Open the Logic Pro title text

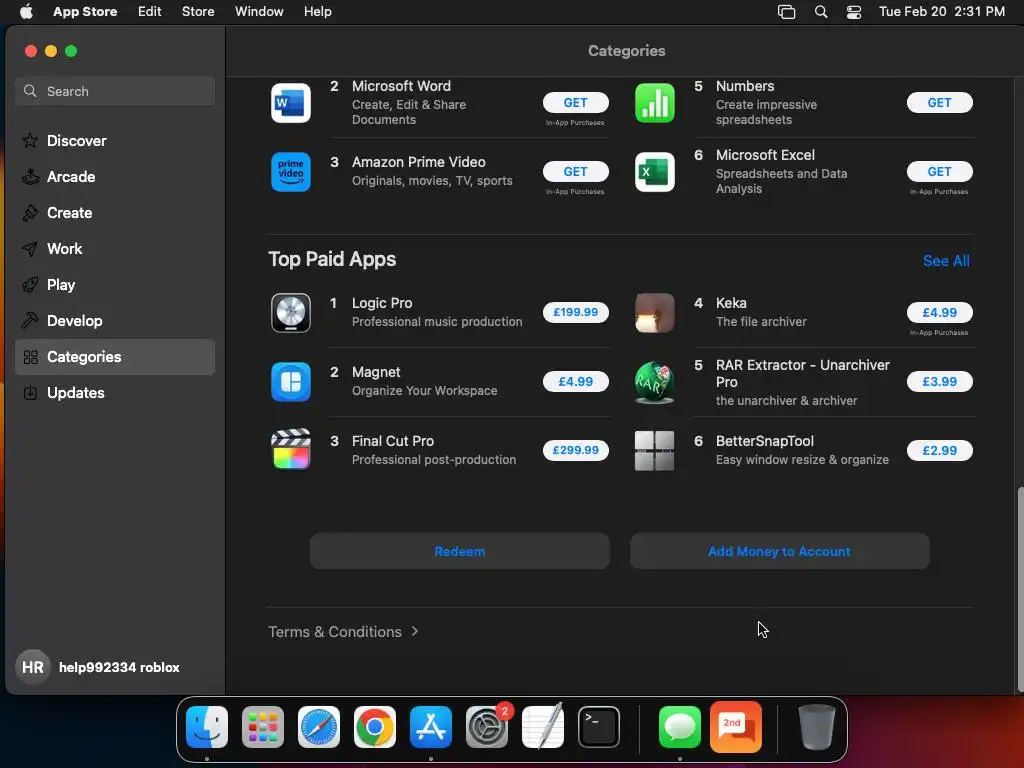coord(382,303)
